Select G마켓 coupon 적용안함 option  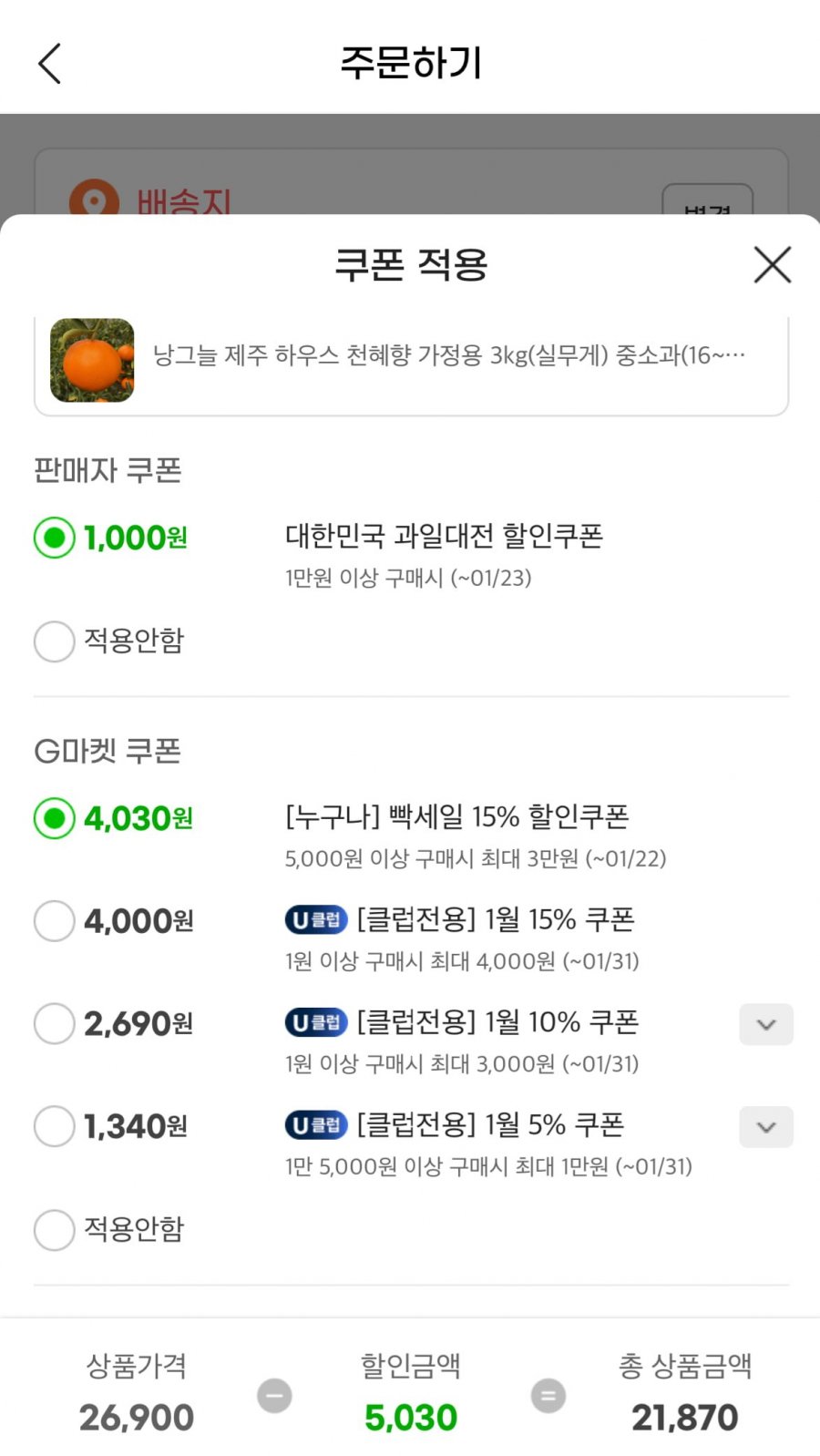point(55,1230)
